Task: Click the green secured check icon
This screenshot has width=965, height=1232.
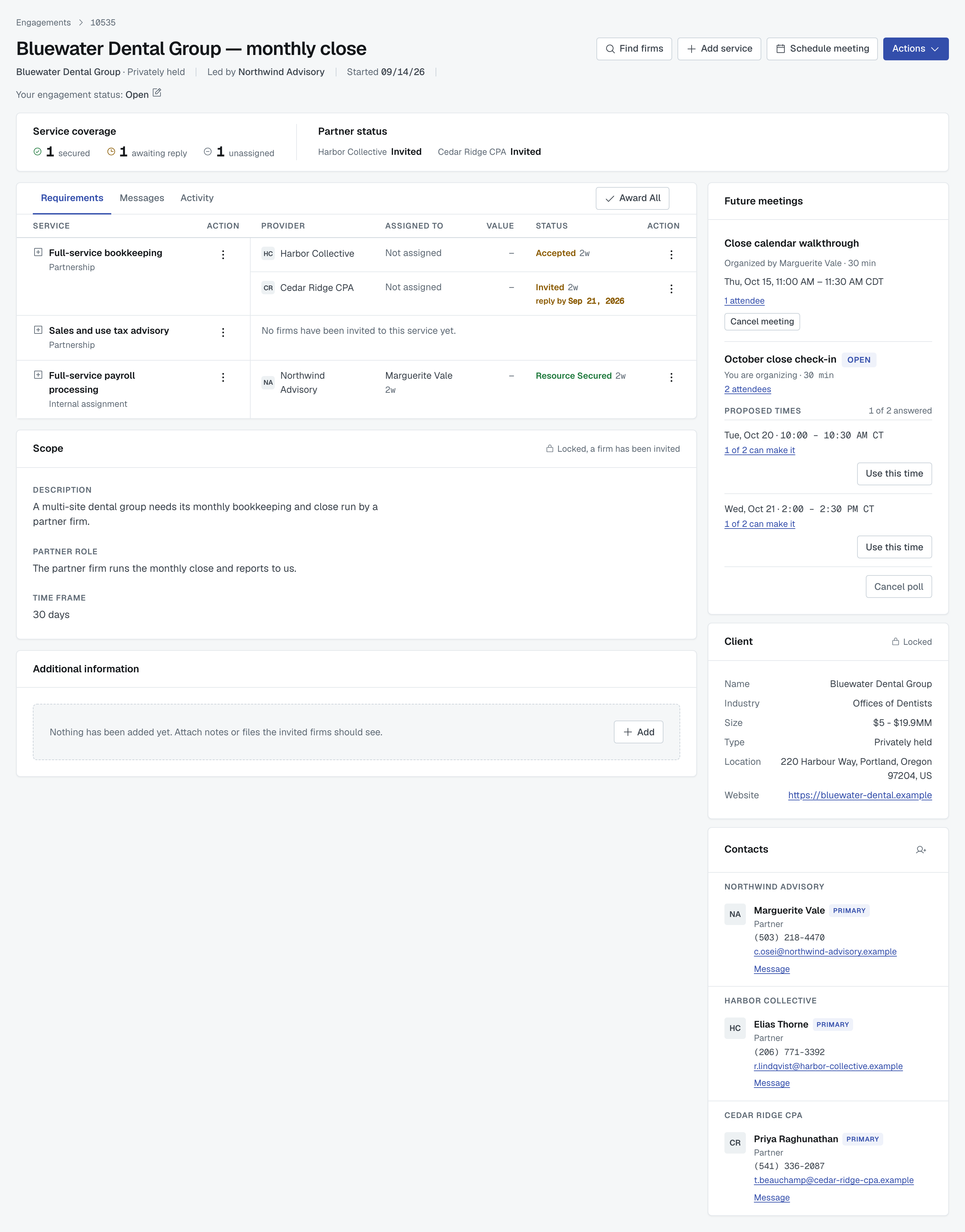Action: pyautogui.click(x=37, y=151)
